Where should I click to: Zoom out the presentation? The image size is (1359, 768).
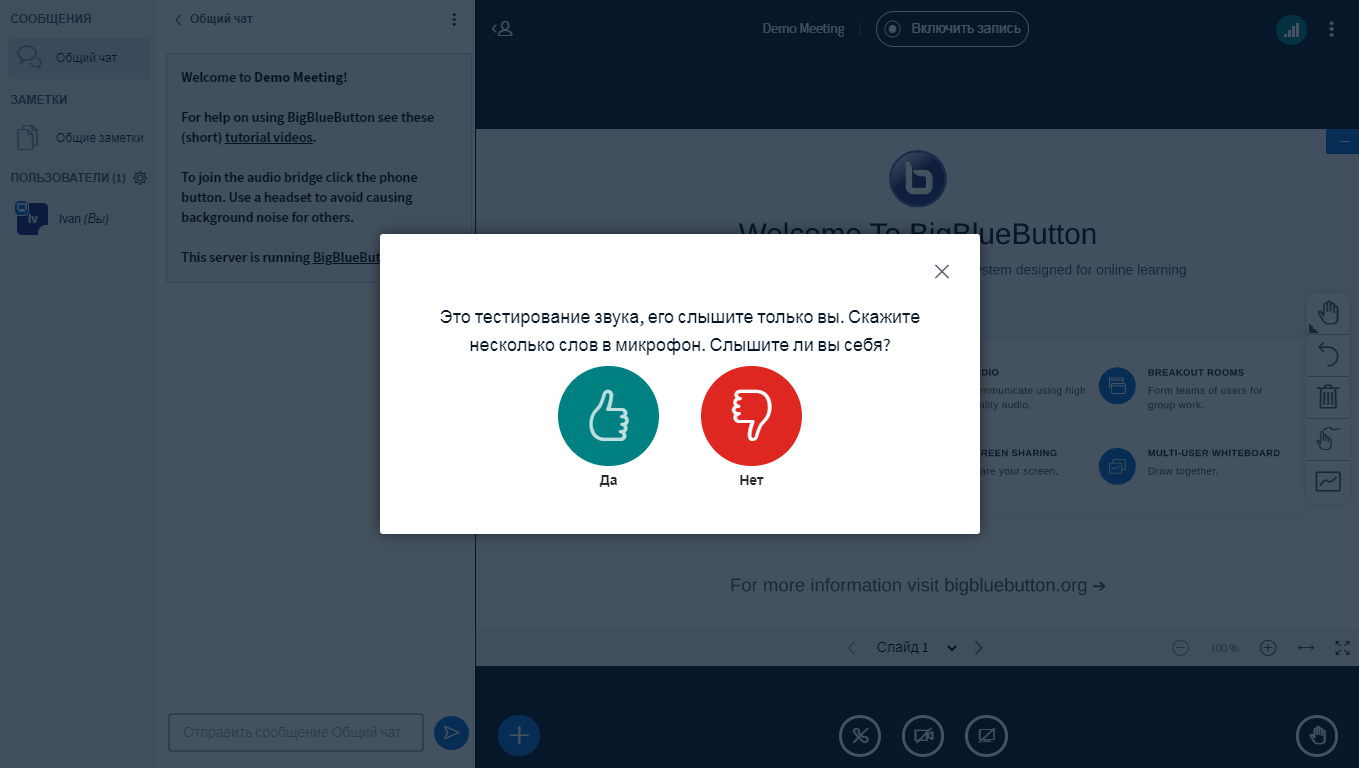1180,648
